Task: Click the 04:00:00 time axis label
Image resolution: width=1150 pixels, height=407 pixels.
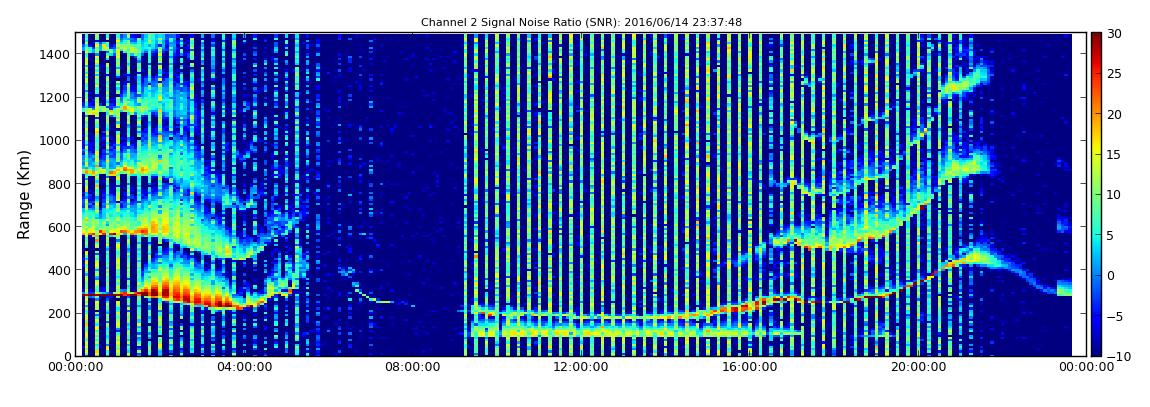Action: (x=243, y=368)
